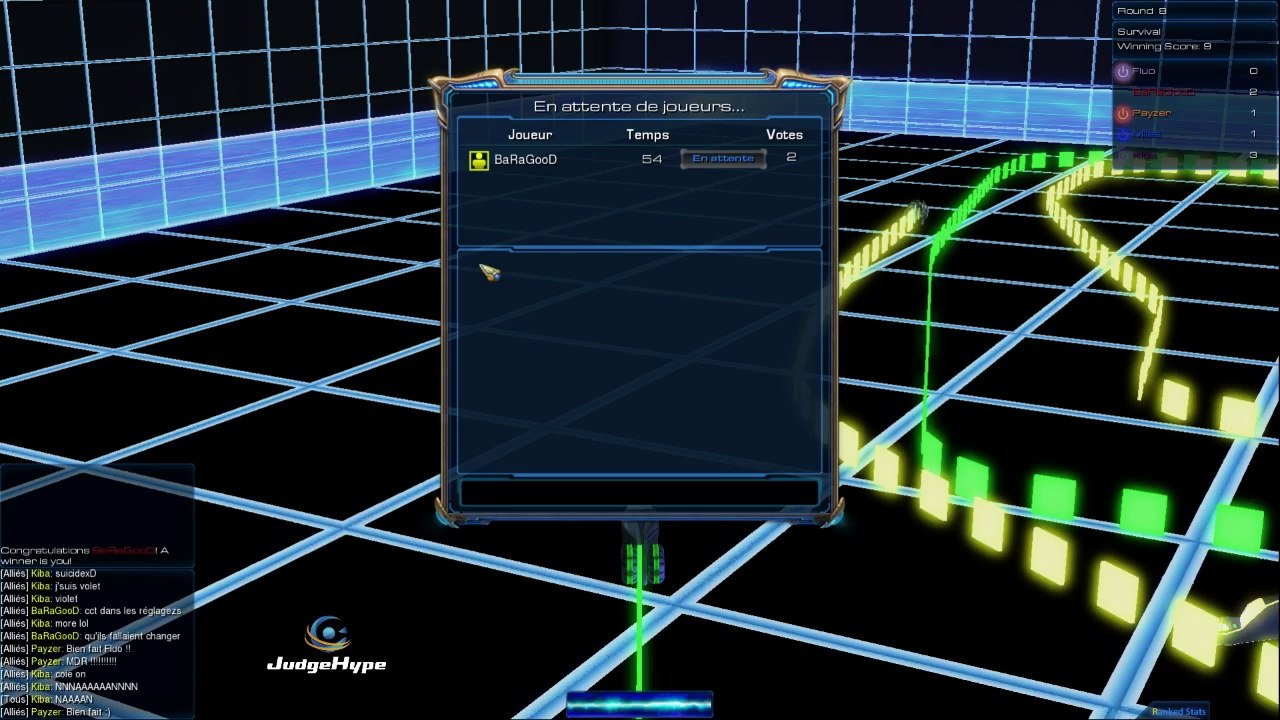Screen dimensions: 1280x720
Task: Click the "[Tous] Kiba: NAAAAN" chat line
Action: tap(46, 699)
